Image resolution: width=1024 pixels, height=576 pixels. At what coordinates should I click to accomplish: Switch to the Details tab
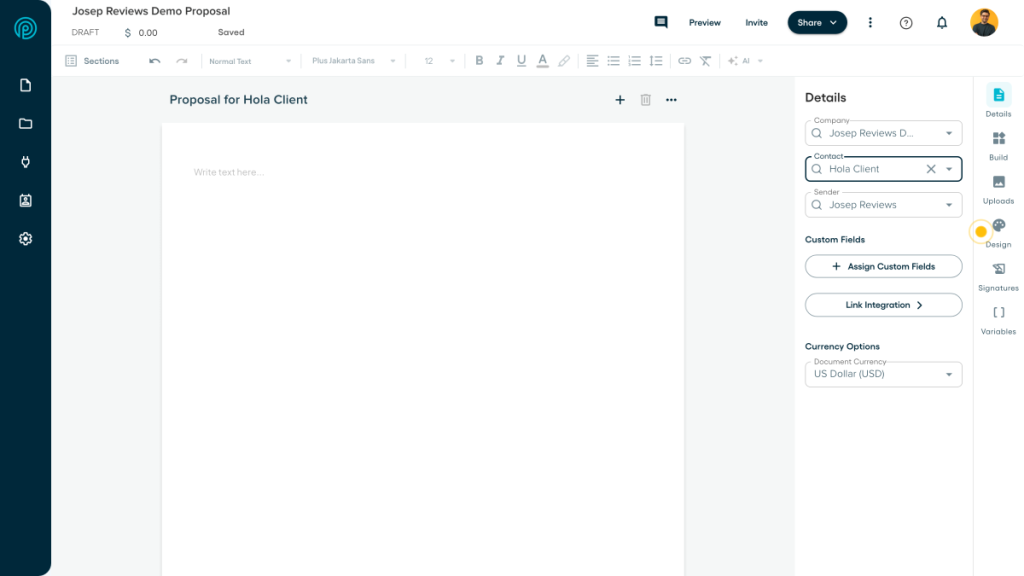pos(998,101)
